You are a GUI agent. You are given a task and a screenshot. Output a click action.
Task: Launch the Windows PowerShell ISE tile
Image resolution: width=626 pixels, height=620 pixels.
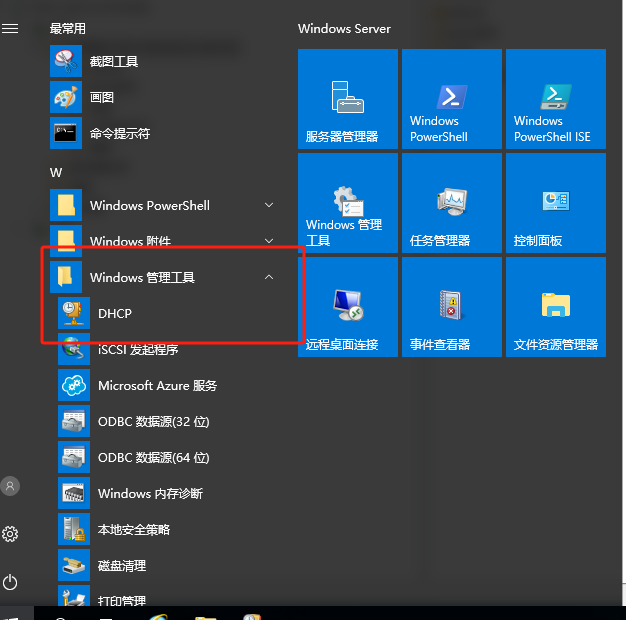coord(556,99)
